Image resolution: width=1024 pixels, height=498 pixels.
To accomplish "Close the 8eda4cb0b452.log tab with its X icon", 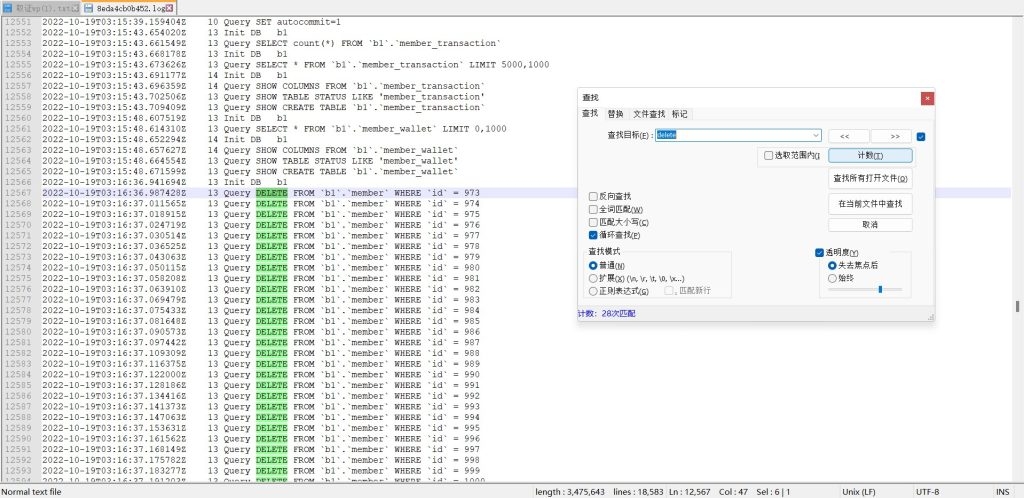I will point(142,8).
